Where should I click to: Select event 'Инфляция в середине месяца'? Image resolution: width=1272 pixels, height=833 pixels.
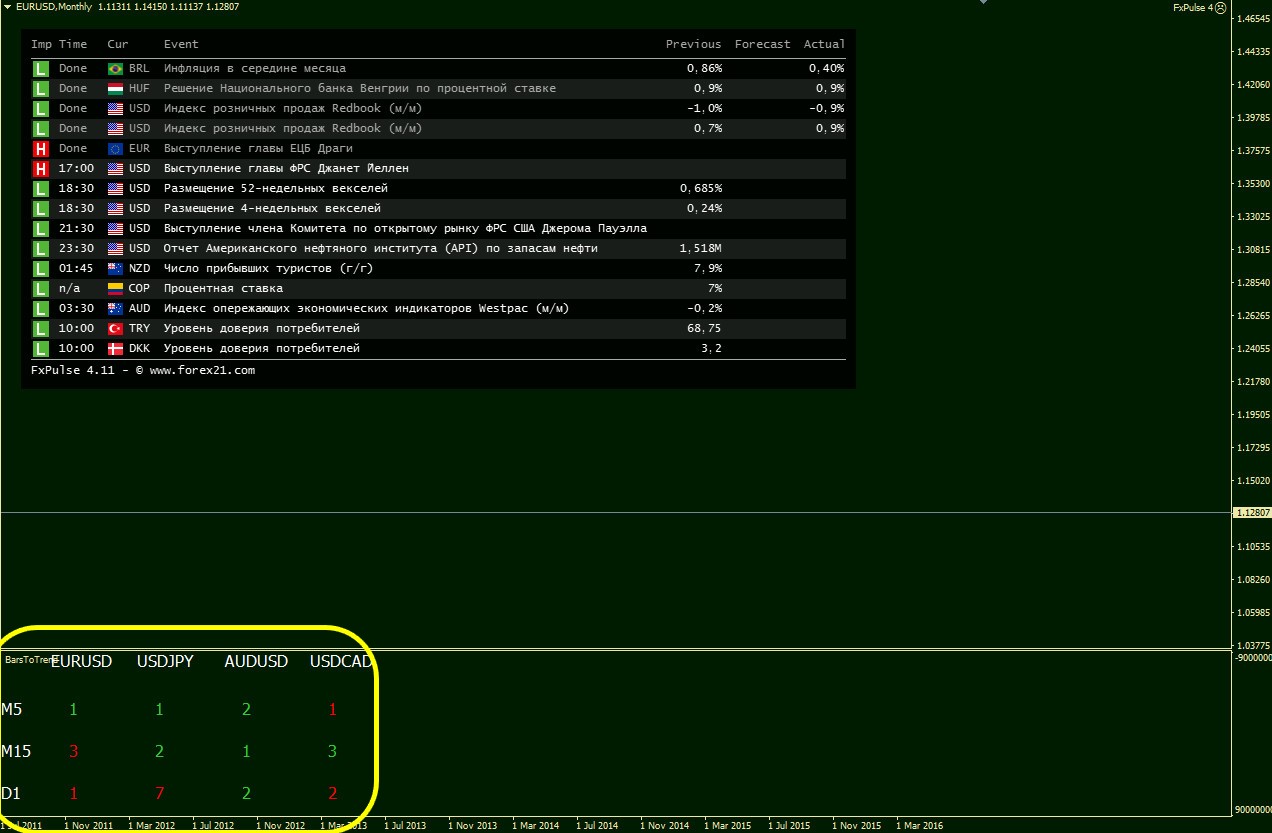pos(255,69)
